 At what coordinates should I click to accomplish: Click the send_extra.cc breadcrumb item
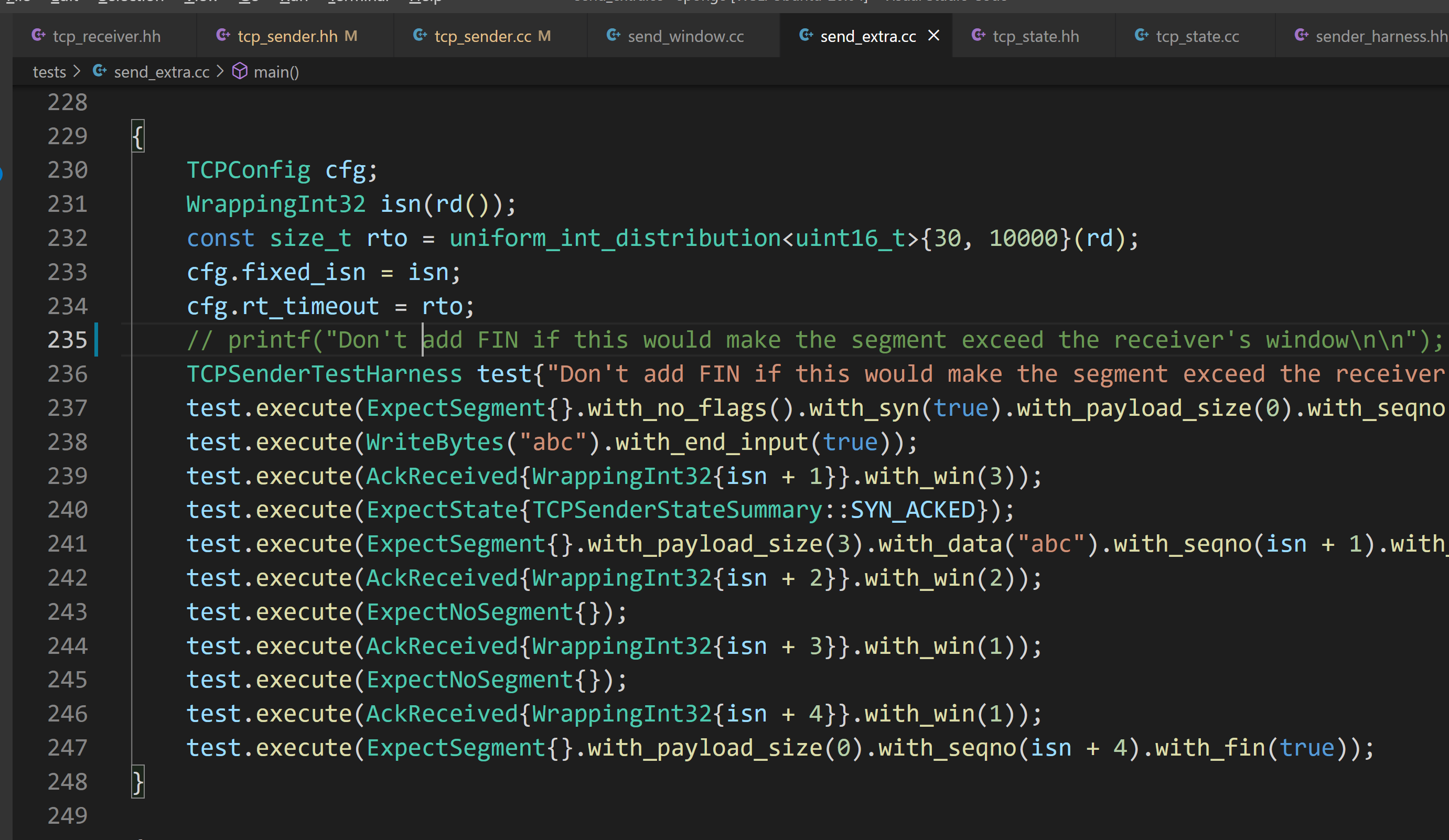click(162, 72)
